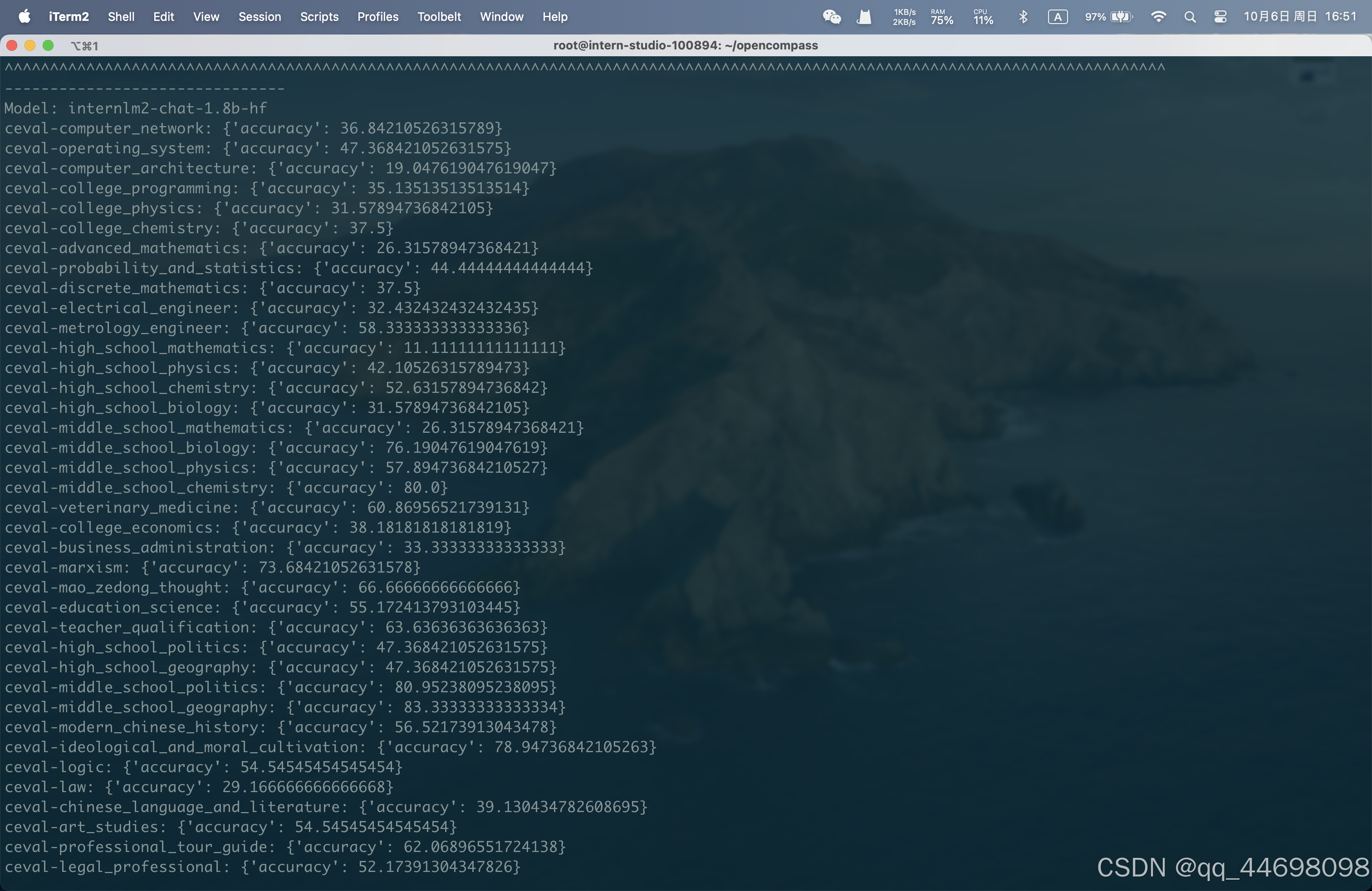Open the Shell menu

click(121, 17)
